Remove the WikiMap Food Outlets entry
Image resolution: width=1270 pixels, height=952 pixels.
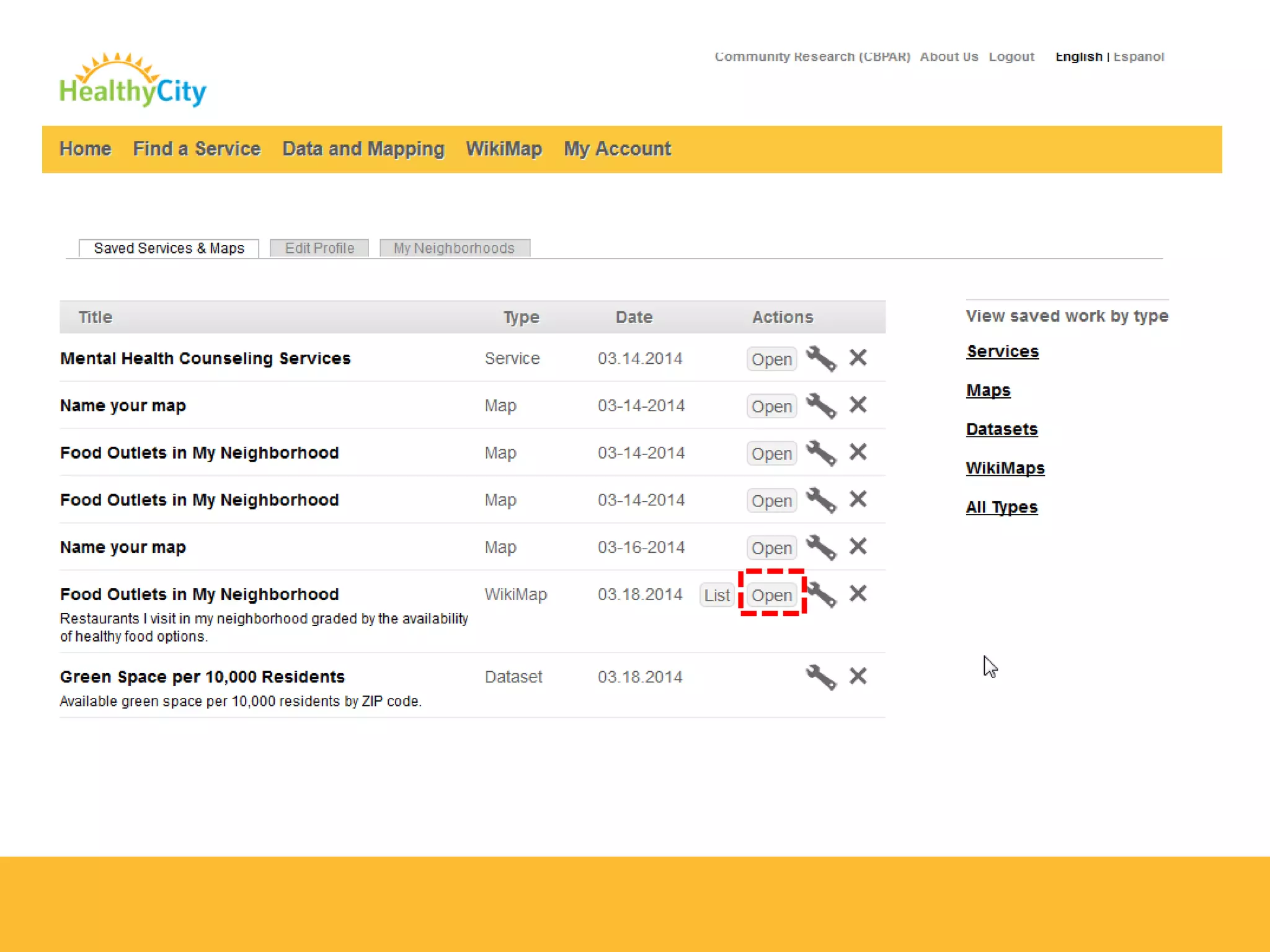pyautogui.click(x=858, y=594)
